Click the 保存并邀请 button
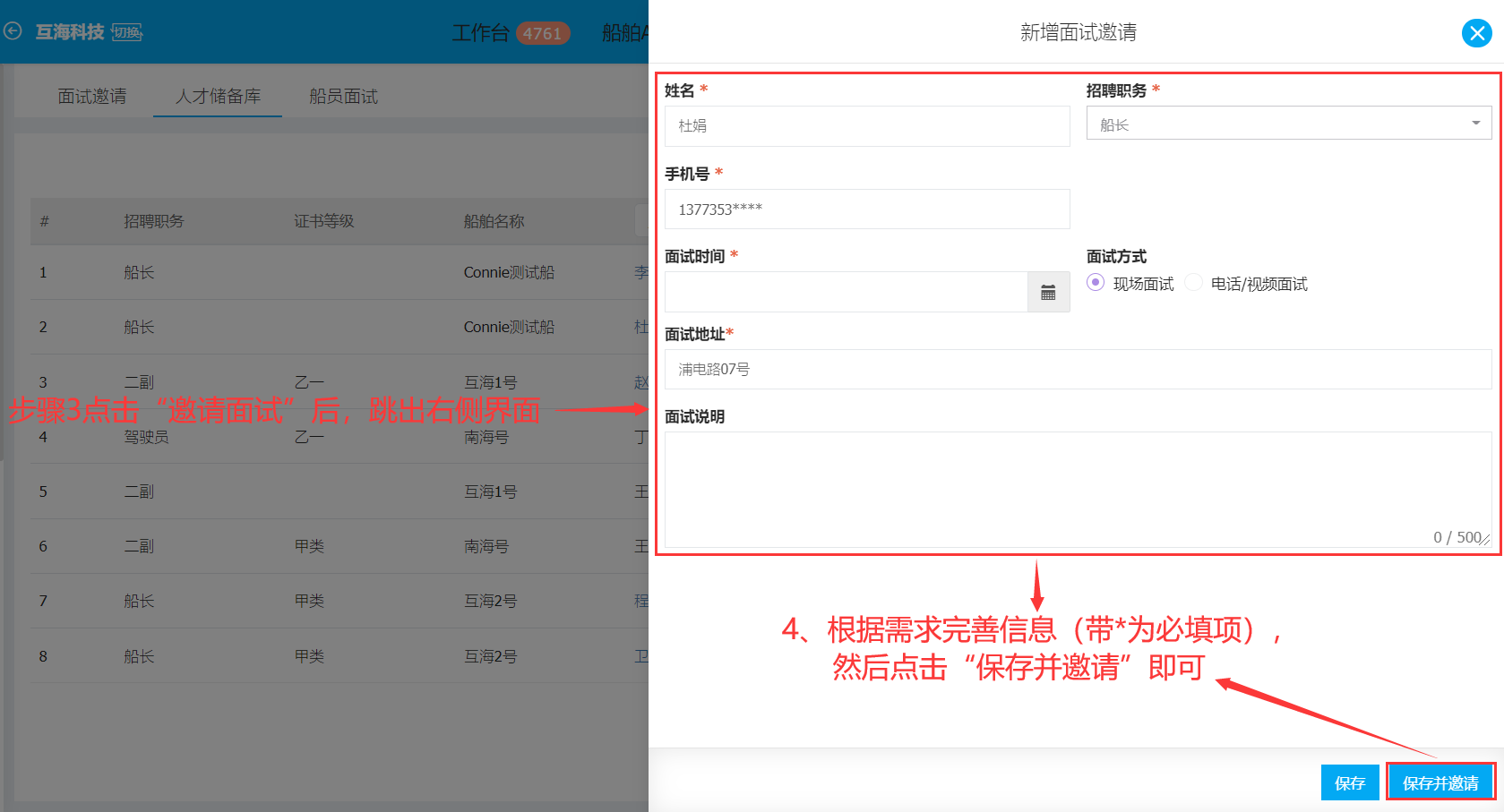The height and width of the screenshot is (812, 1504). click(1440, 783)
